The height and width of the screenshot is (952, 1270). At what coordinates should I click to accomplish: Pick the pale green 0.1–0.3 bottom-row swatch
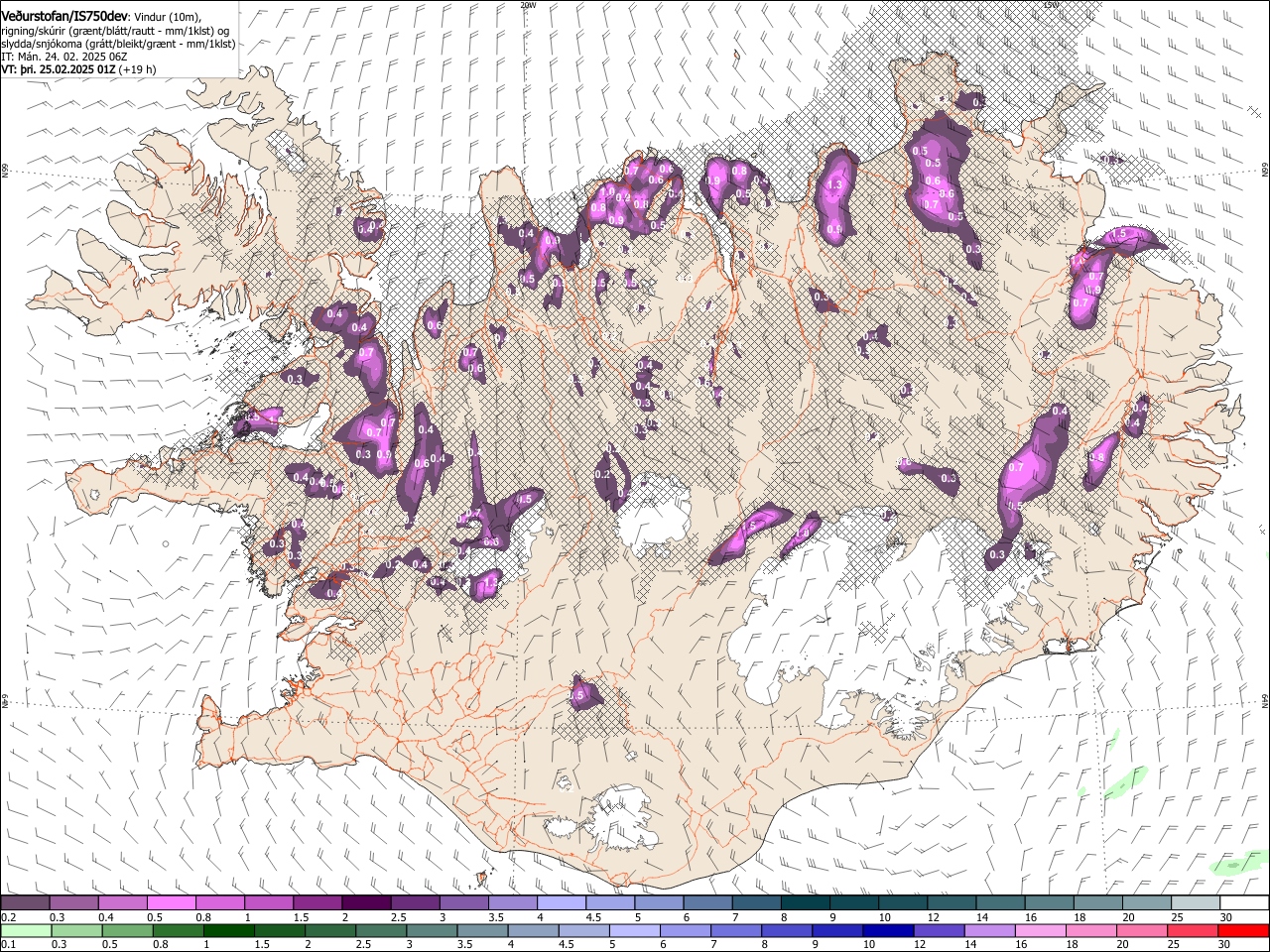[x=25, y=930]
